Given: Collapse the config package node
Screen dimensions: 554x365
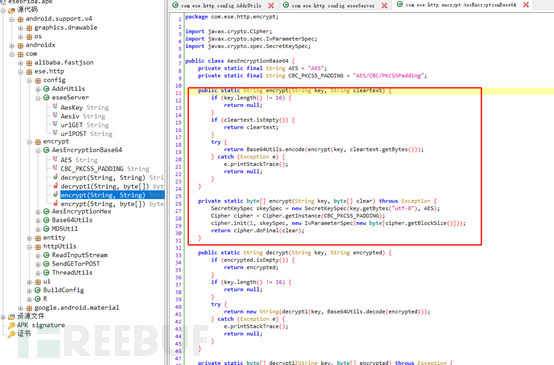Looking at the screenshot, I should click(29, 81).
